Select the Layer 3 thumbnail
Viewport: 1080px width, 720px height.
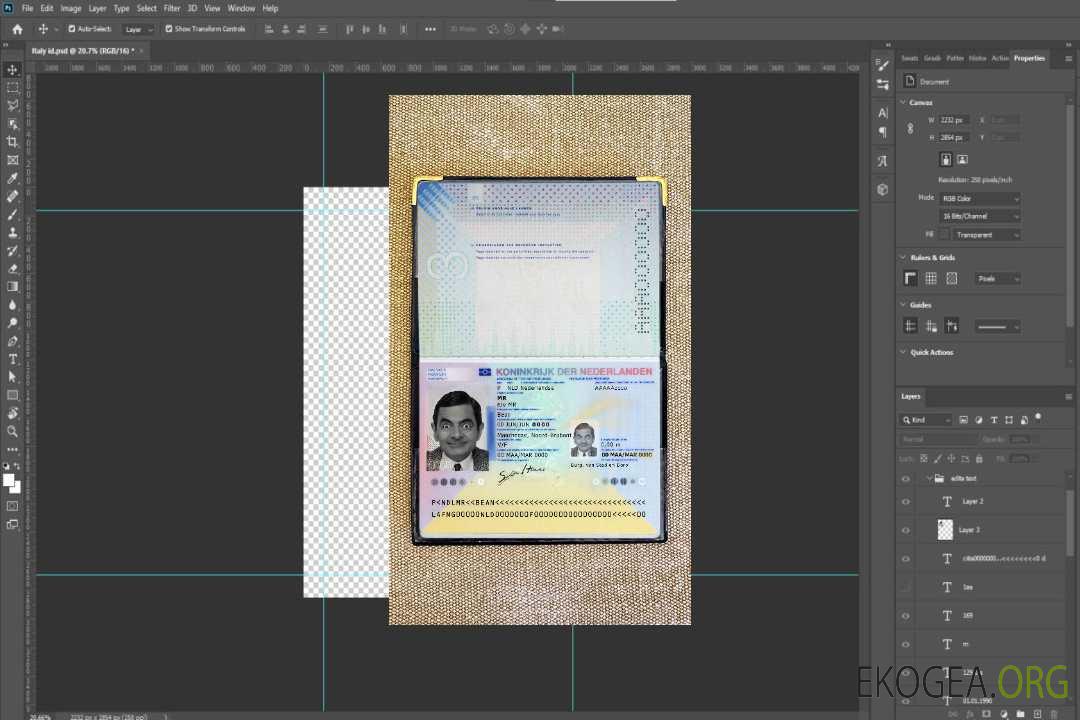945,530
